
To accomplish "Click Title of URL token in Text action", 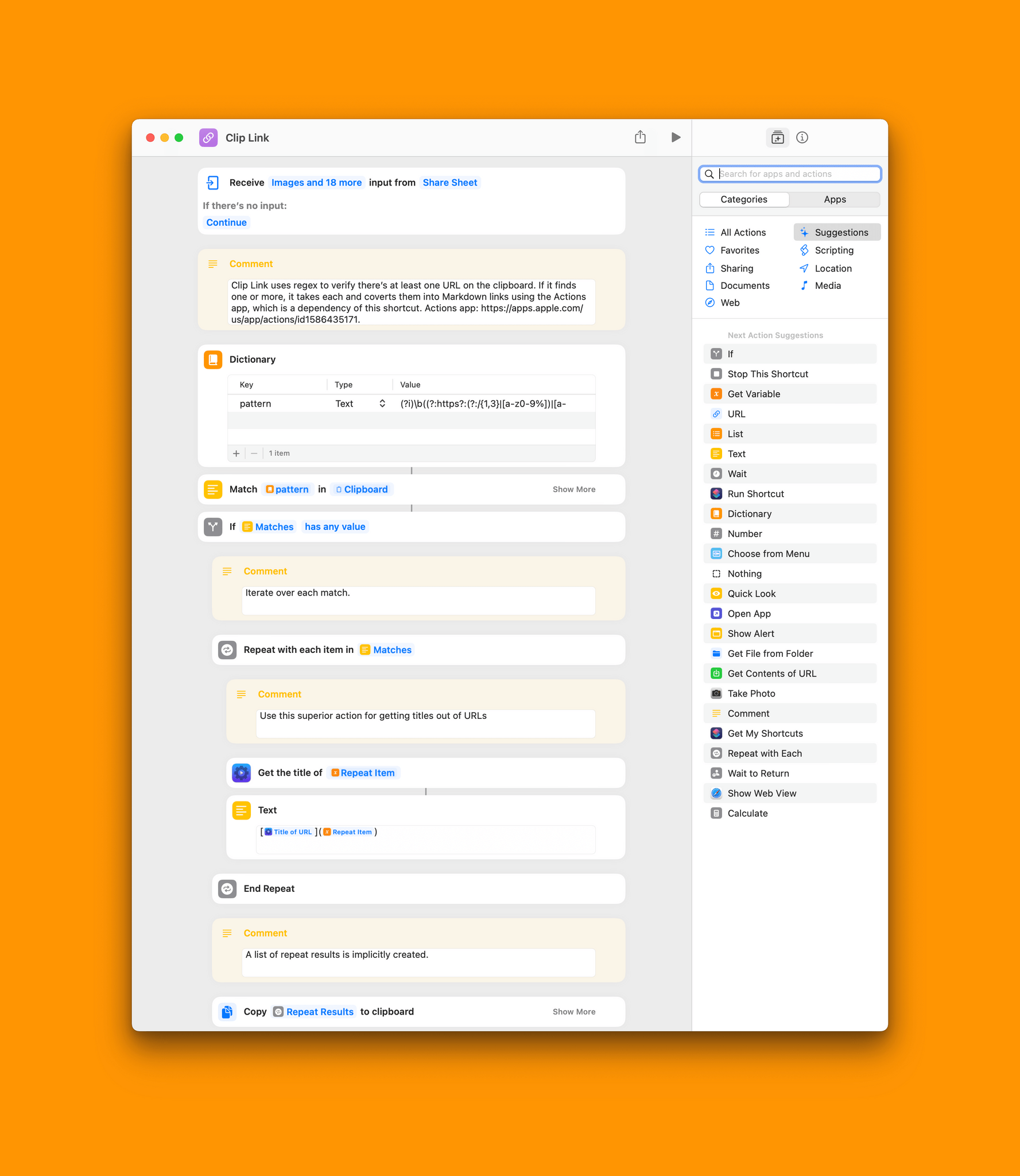I will click(288, 831).
